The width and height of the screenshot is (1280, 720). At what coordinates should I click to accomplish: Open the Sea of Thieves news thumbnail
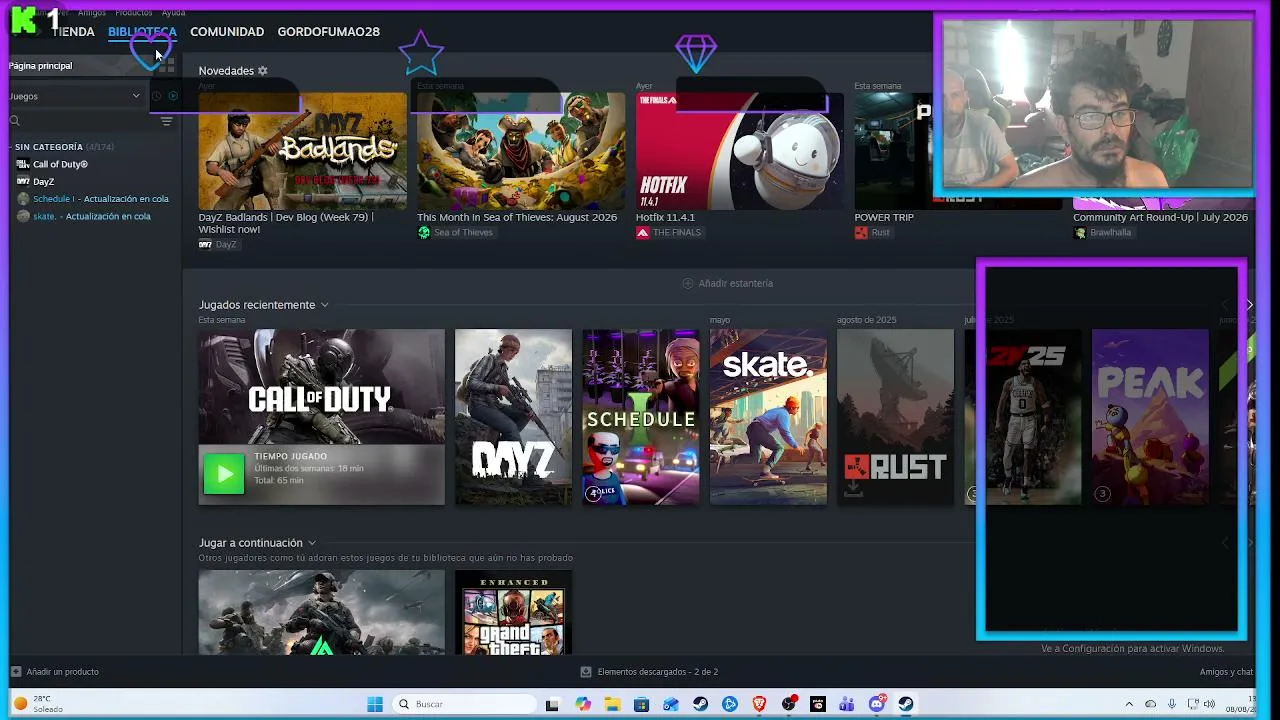521,151
